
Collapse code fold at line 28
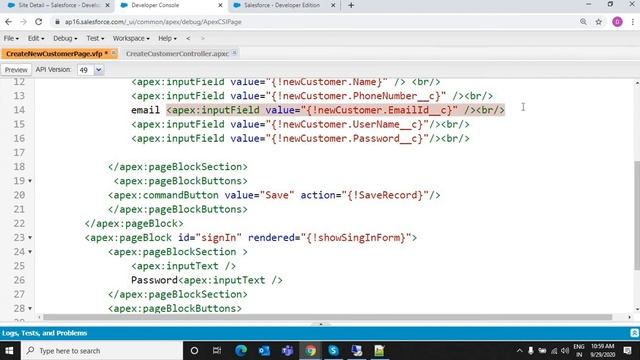[x=30, y=309]
